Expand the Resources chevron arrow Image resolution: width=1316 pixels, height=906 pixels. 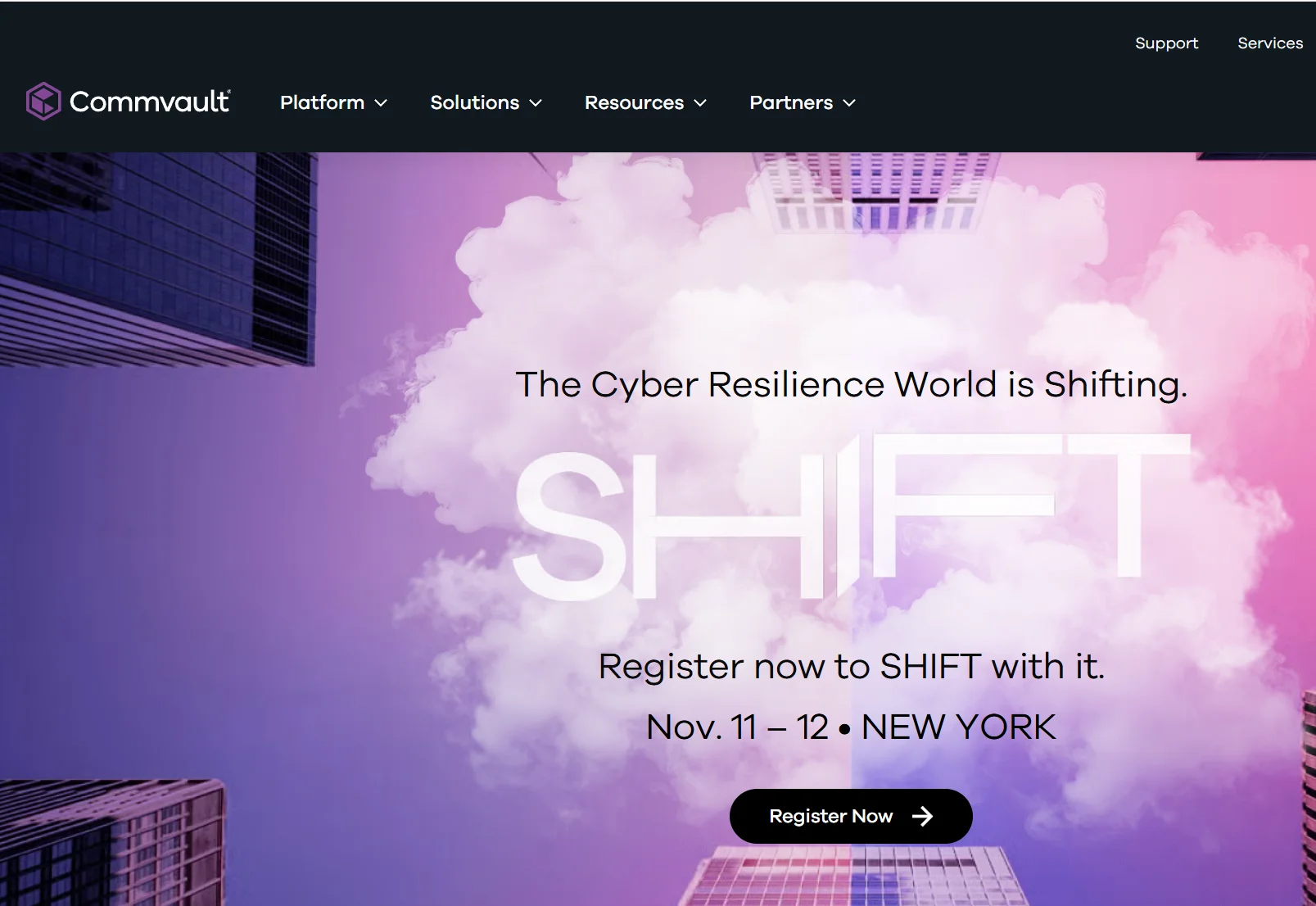700,103
